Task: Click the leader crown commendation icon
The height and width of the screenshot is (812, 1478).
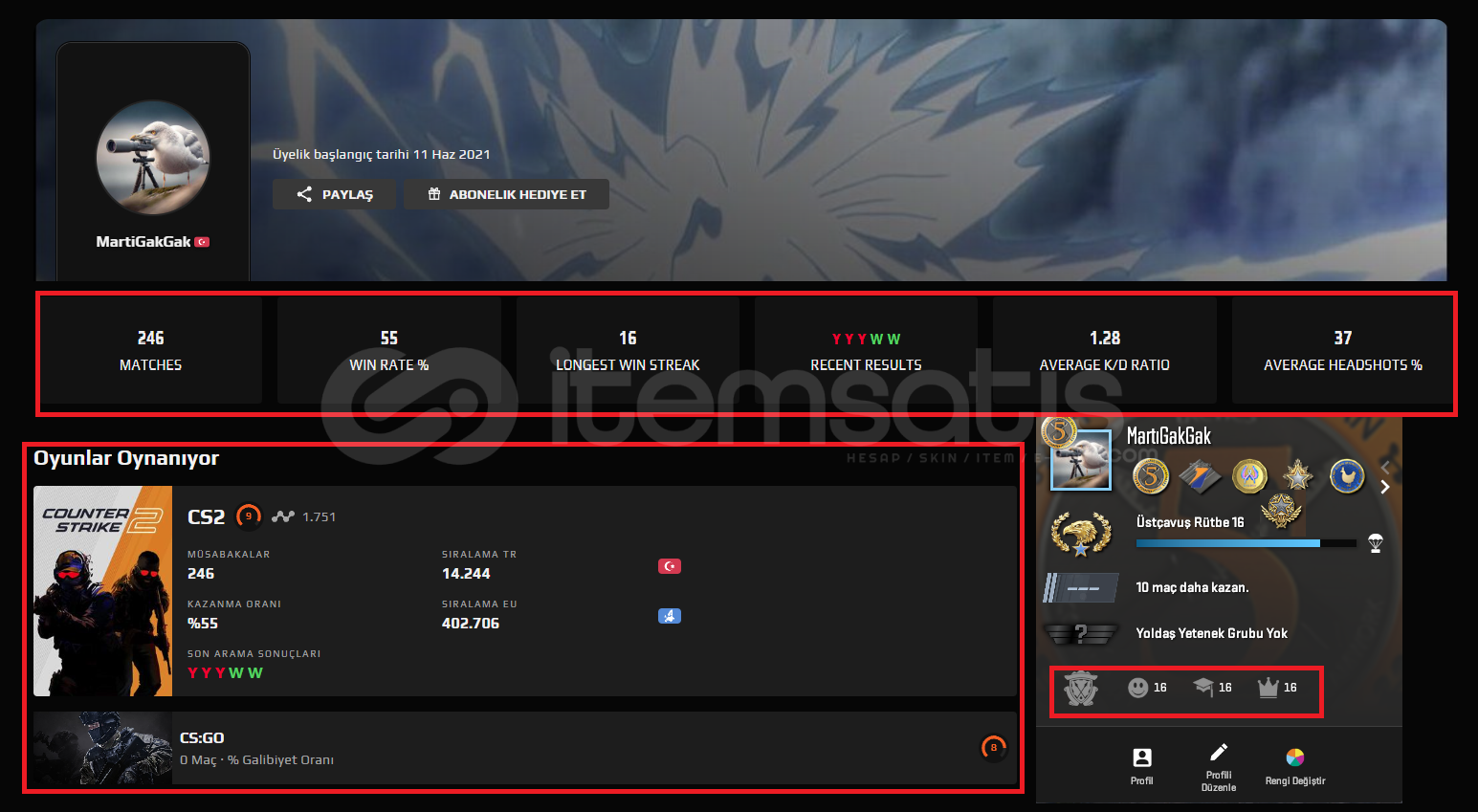Action: [x=1268, y=687]
